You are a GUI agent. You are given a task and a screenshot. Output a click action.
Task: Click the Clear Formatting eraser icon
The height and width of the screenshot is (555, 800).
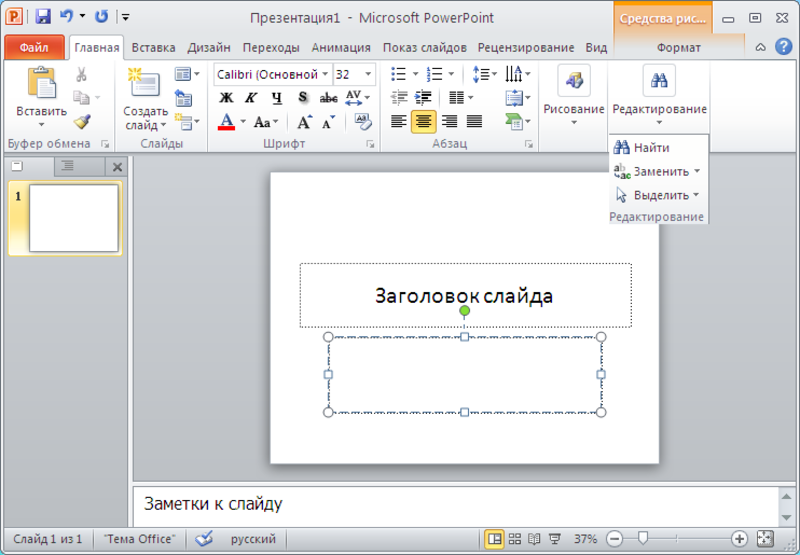(x=362, y=122)
